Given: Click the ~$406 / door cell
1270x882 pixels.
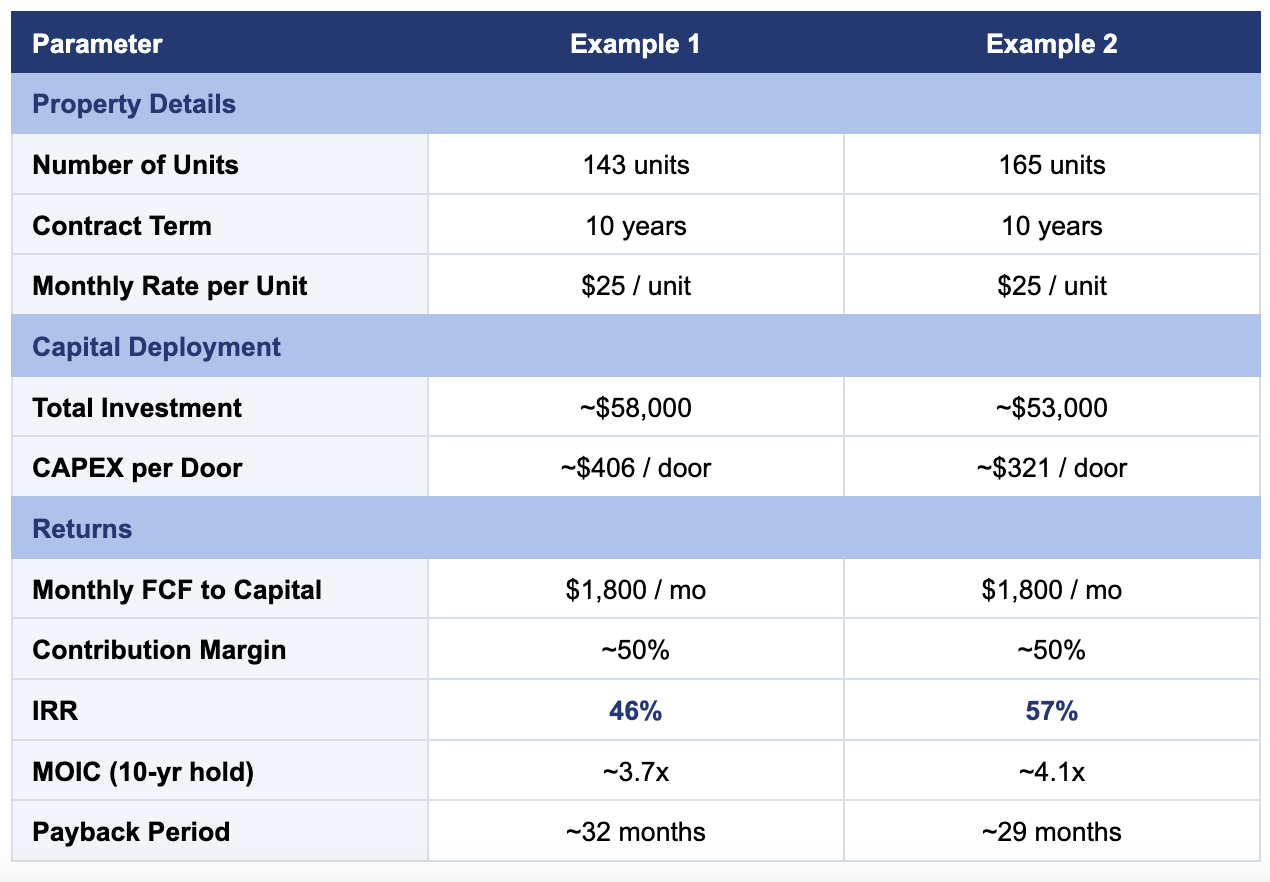Looking at the screenshot, I should (636, 468).
